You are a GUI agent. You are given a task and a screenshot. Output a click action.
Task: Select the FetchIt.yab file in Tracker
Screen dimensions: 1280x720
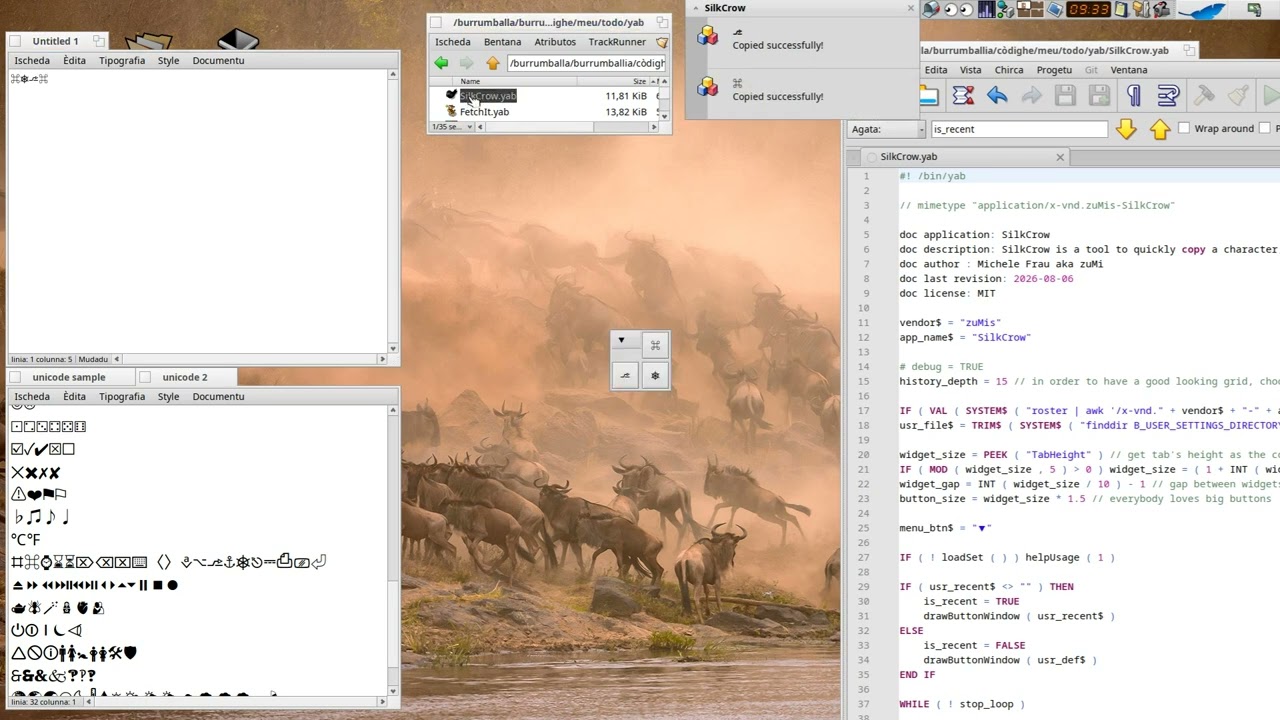pyautogui.click(x=484, y=112)
